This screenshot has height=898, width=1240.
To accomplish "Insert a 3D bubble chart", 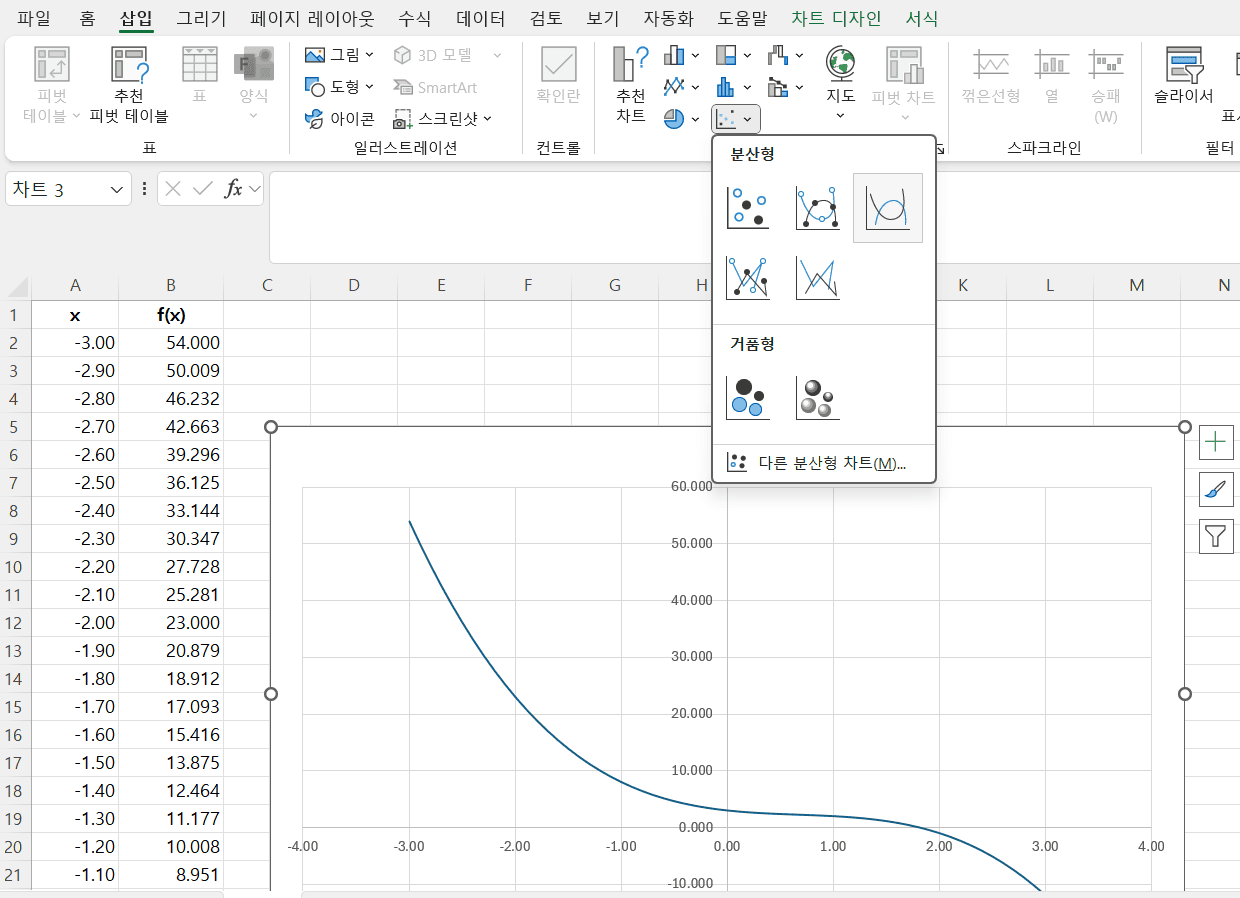I will click(817, 397).
